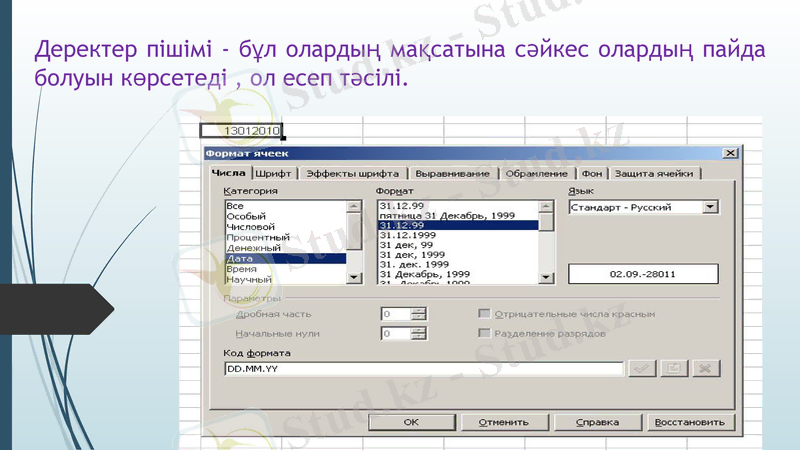Click the Дробная часть spinner arrows

click(x=418, y=314)
